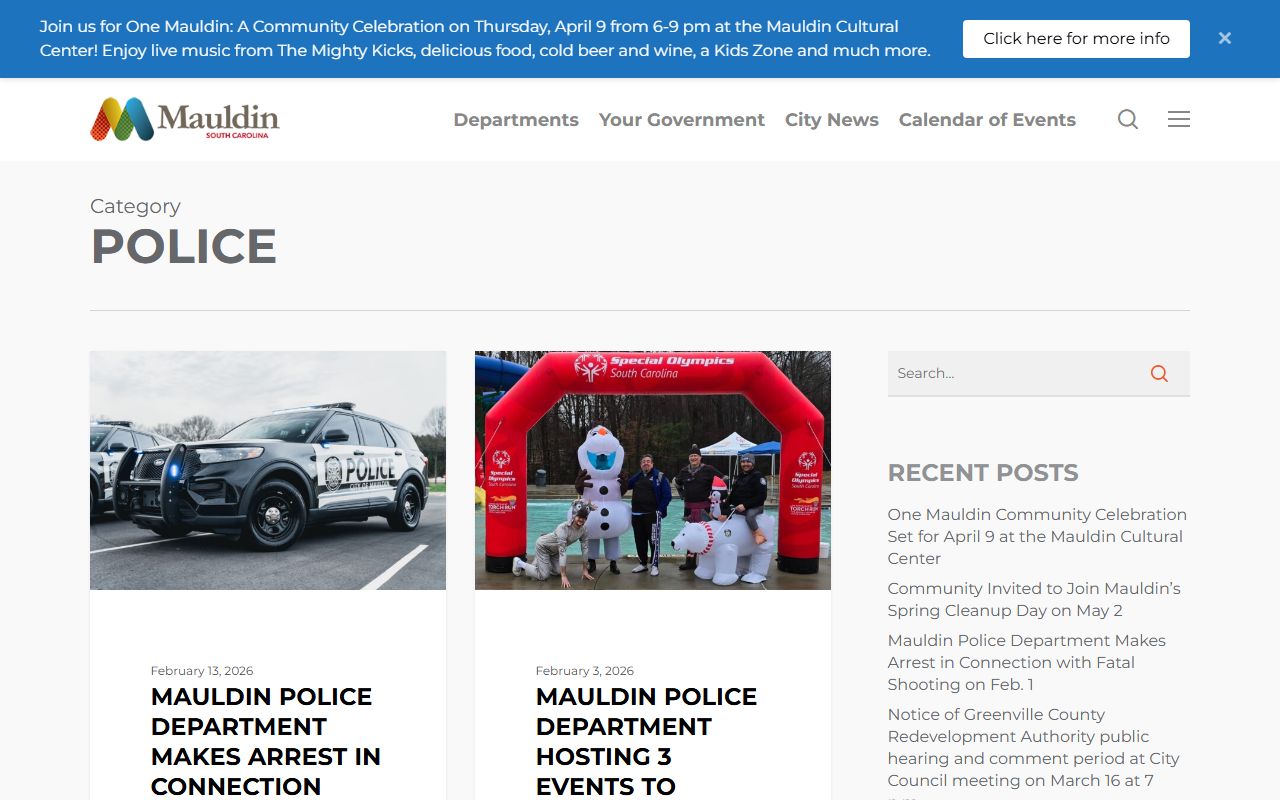The height and width of the screenshot is (800, 1280).
Task: Click the 'Category' label above POLICE
Action: point(135,206)
